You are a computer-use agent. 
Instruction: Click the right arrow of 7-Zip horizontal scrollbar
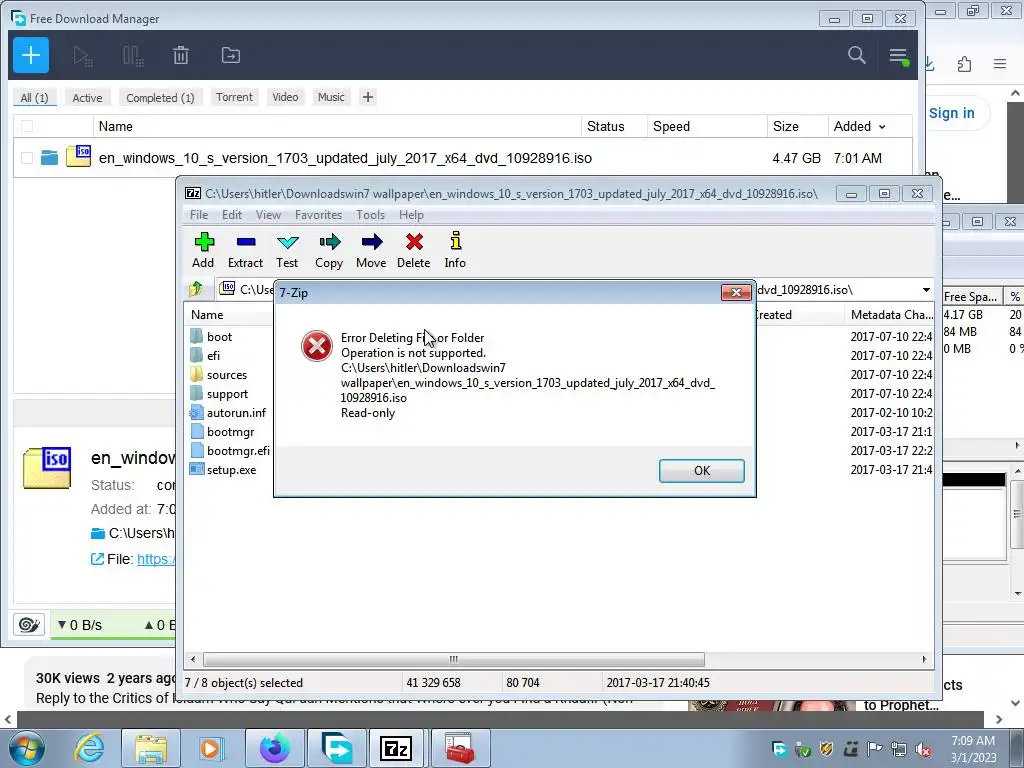pyautogui.click(x=924, y=659)
